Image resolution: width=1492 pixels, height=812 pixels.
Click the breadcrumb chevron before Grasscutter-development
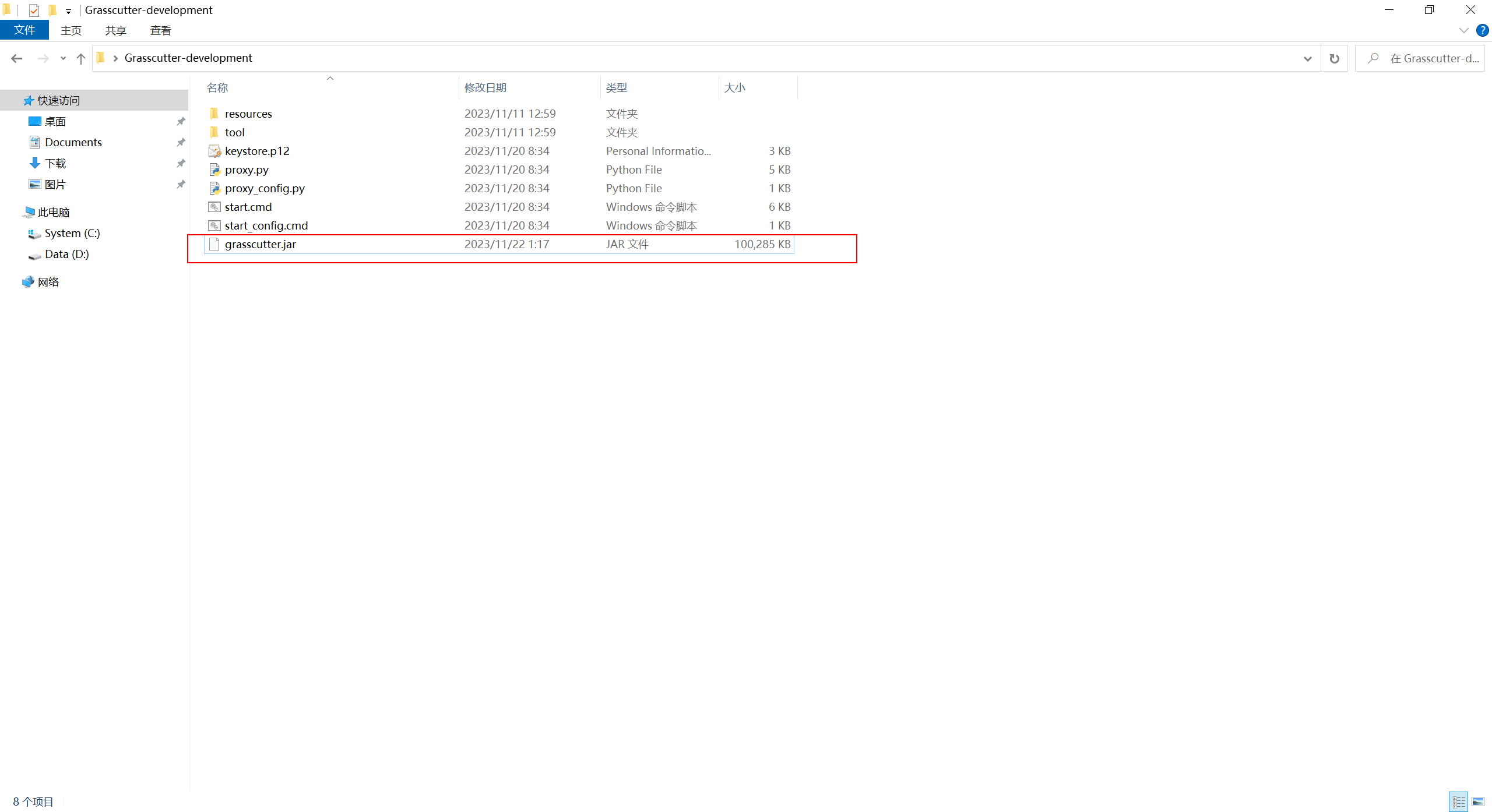pos(115,58)
